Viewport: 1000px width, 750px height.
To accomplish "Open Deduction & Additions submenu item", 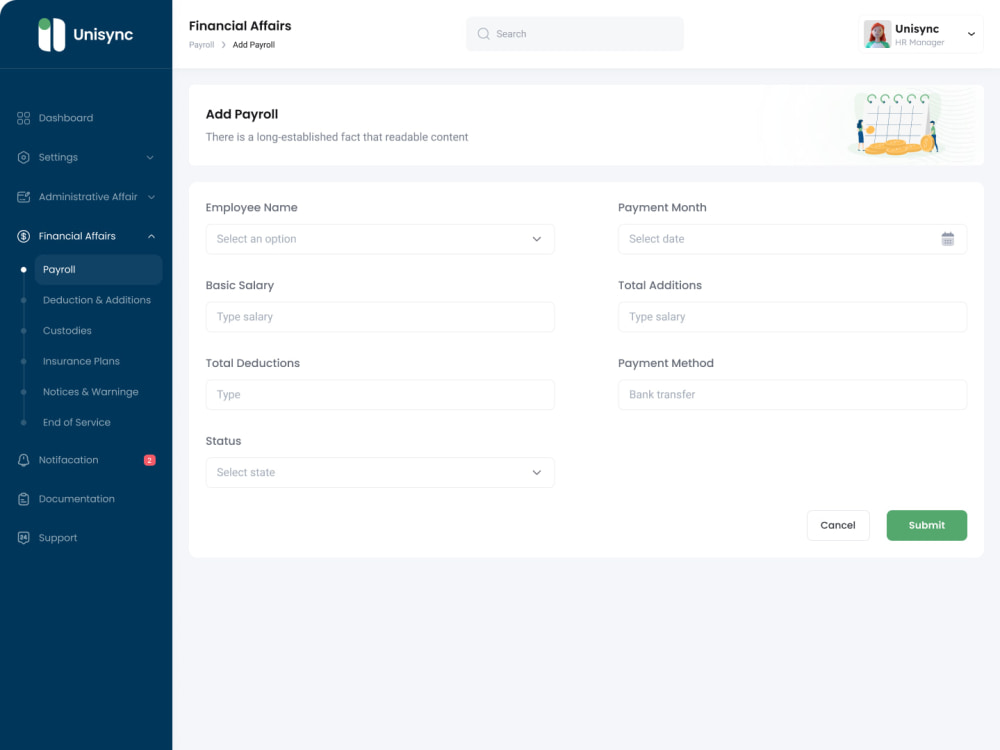I will coord(97,300).
